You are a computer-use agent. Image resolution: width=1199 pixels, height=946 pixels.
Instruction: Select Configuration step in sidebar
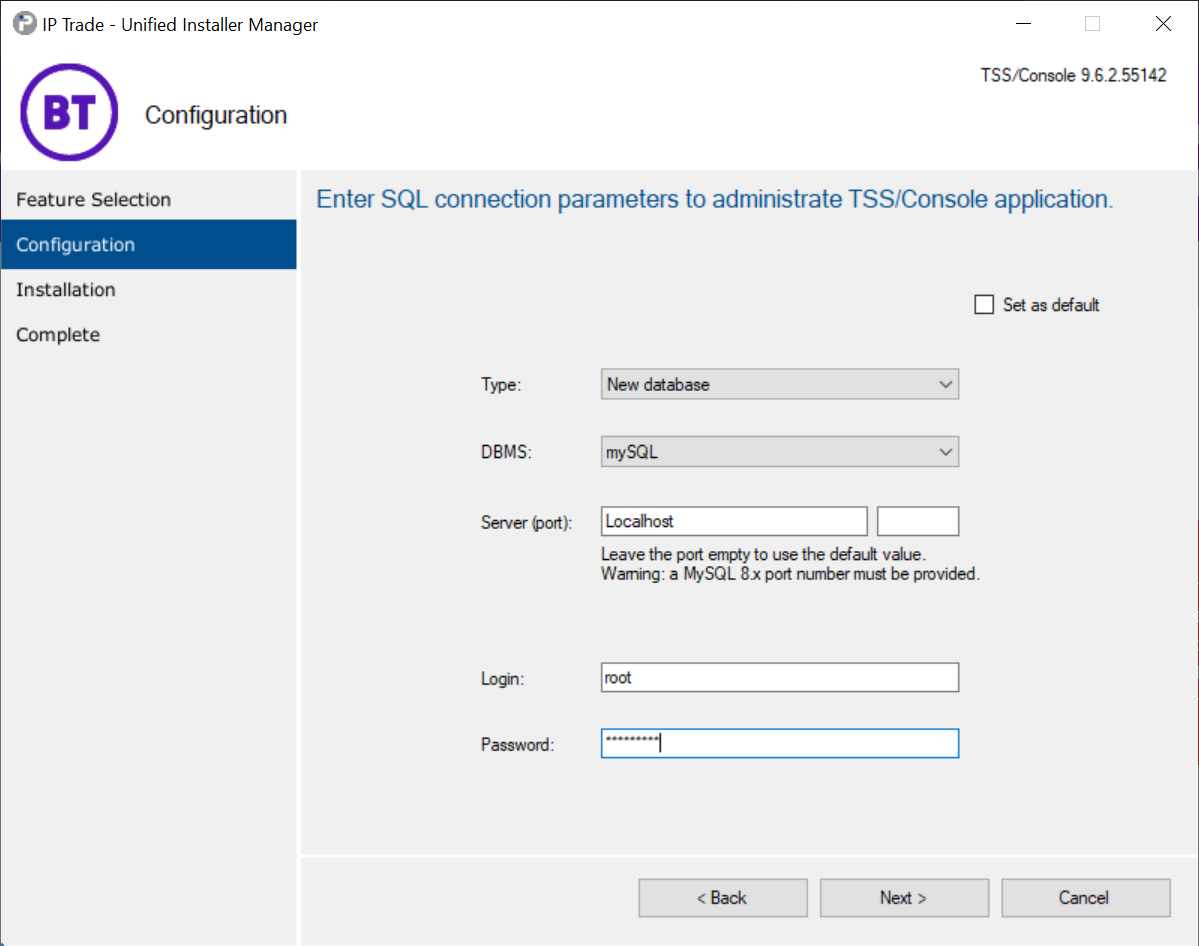pyautogui.click(x=148, y=245)
